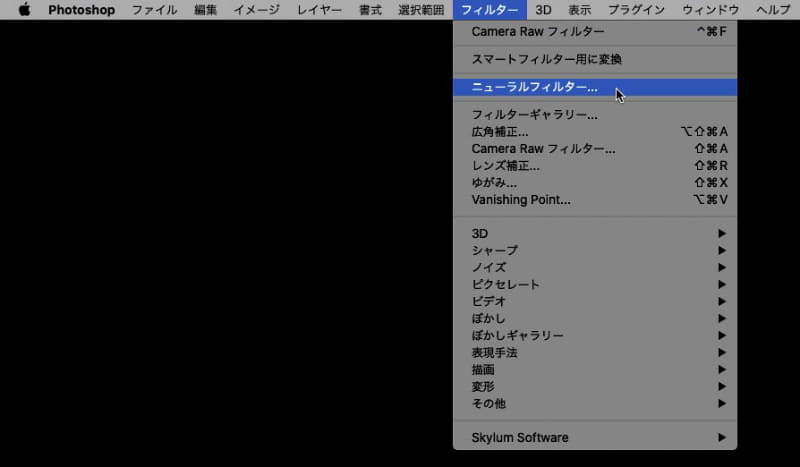The width and height of the screenshot is (800, 467).
Task: Open the 書式 menu
Action: [370, 10]
